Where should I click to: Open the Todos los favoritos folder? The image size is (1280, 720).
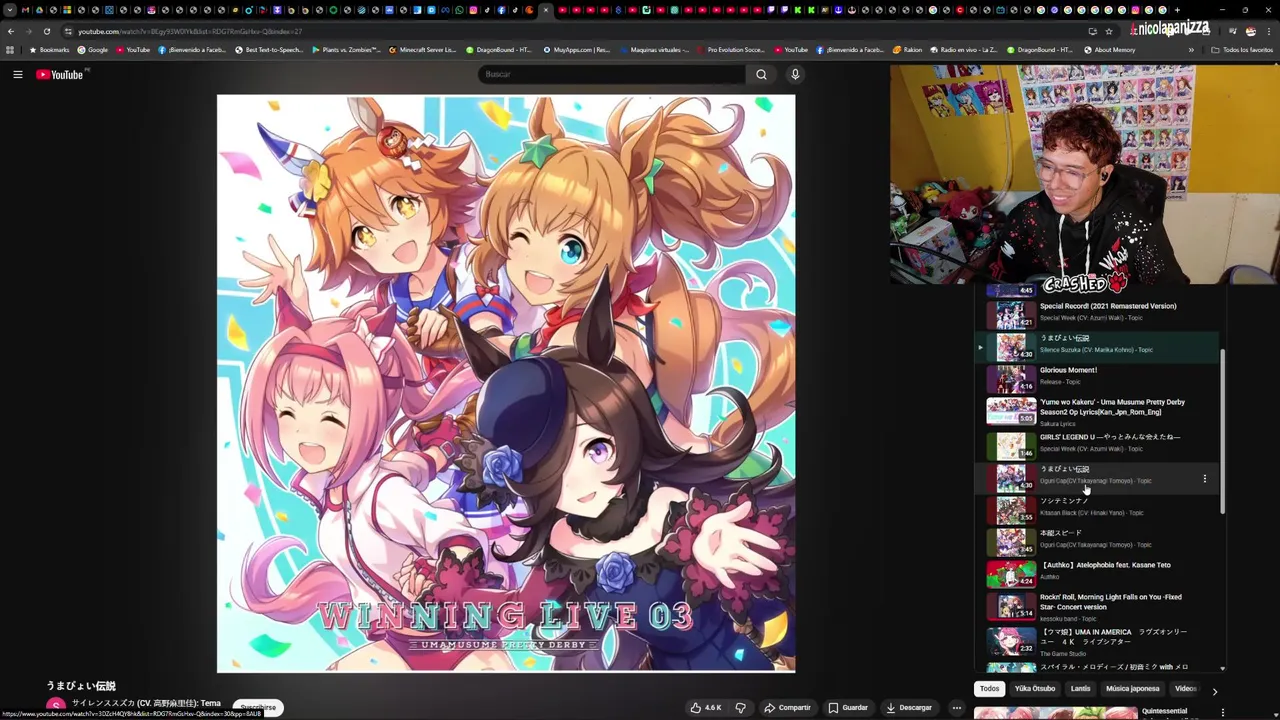[x=1242, y=49]
